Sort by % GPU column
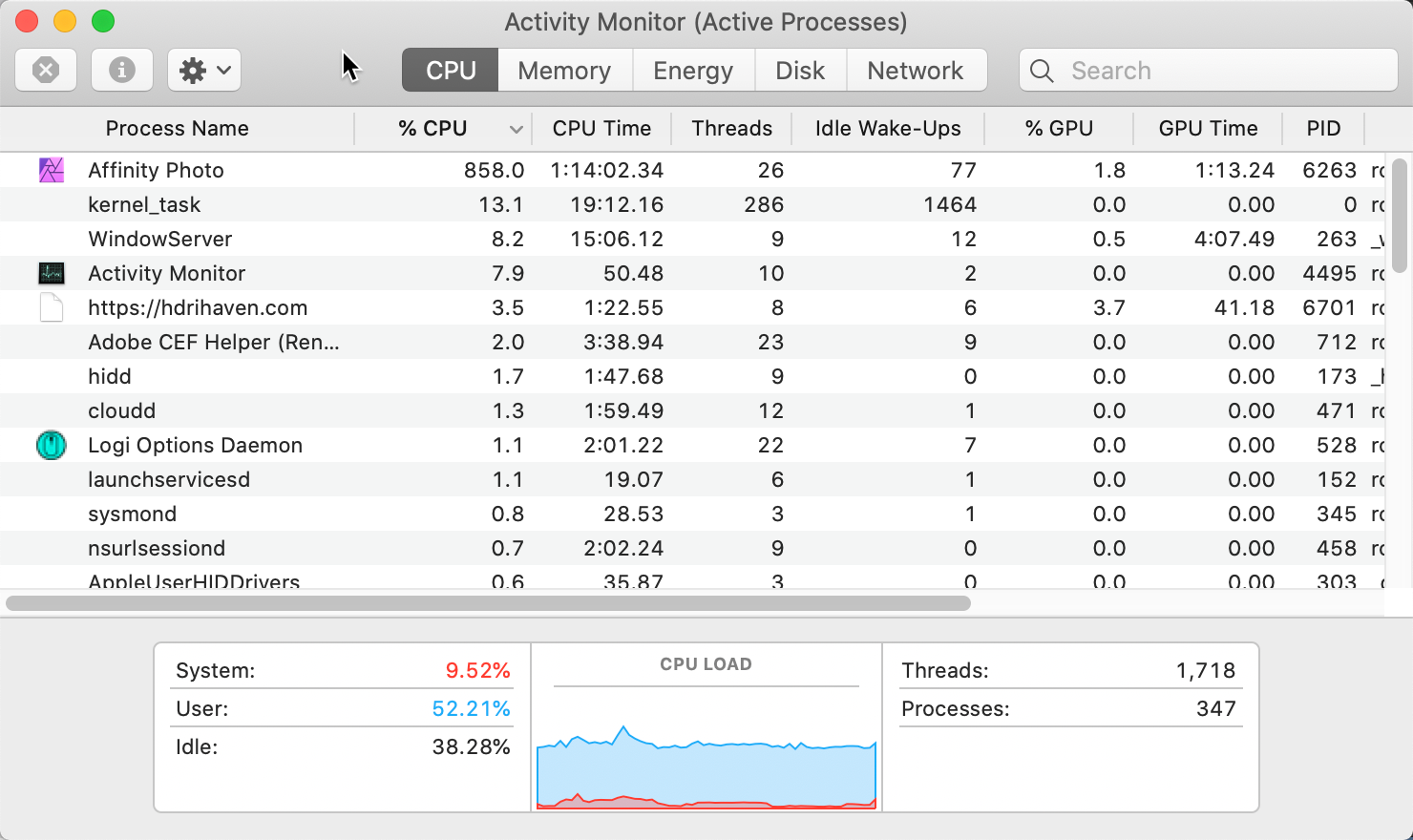Image resolution: width=1413 pixels, height=840 pixels. point(1059,128)
